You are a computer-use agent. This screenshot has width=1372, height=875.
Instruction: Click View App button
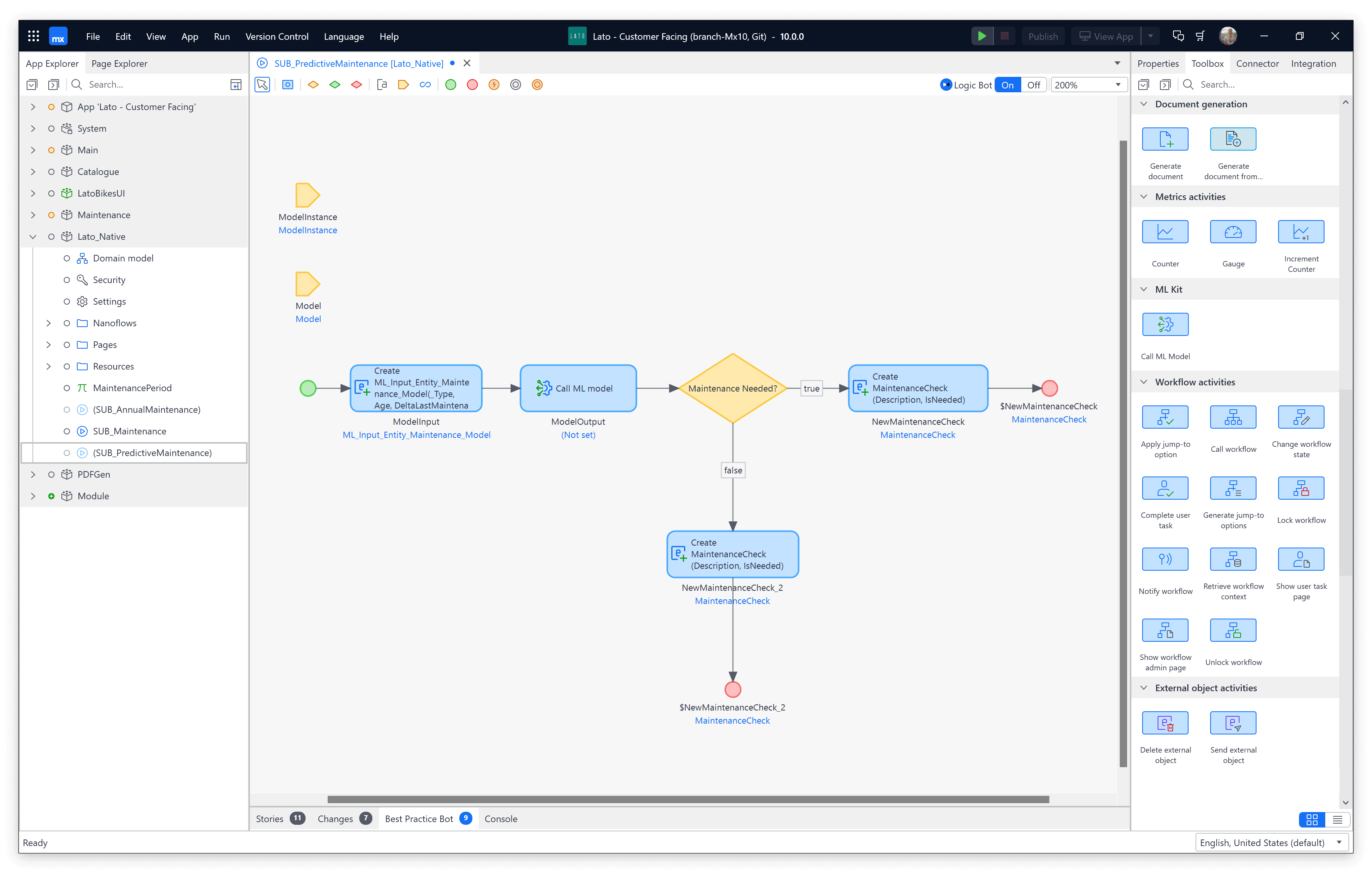(1107, 36)
